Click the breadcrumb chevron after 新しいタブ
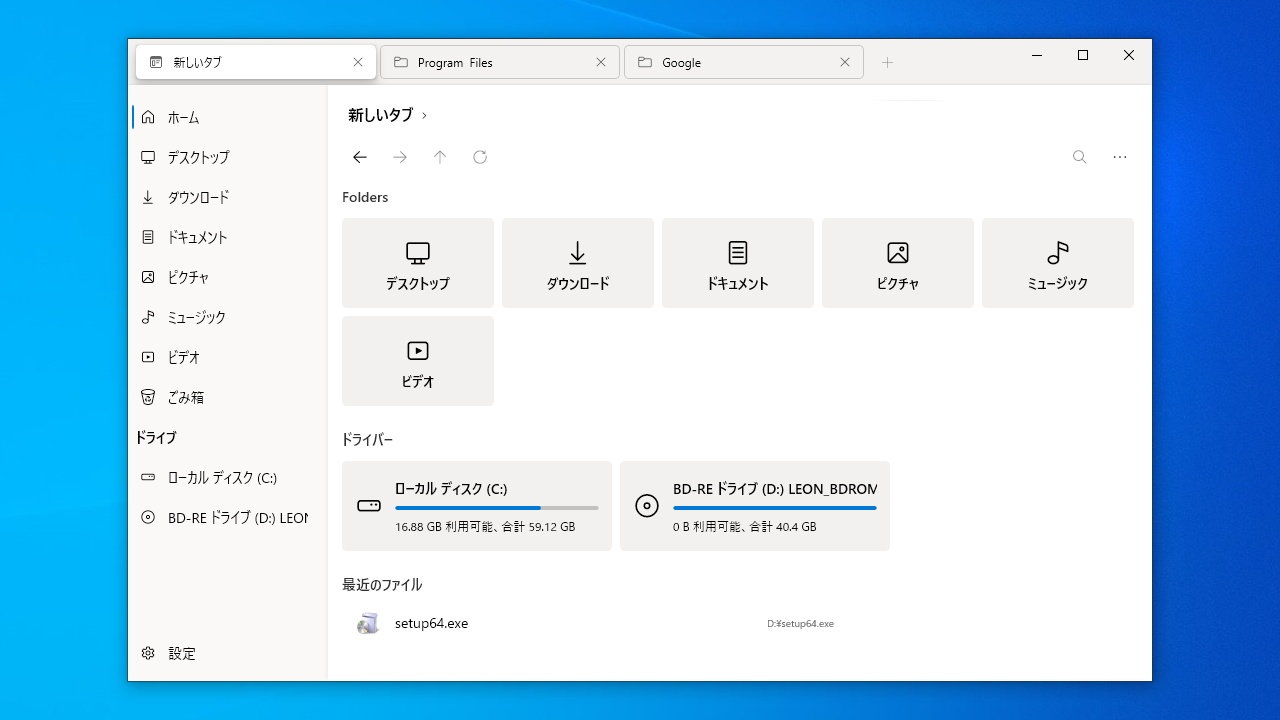This screenshot has width=1280, height=720. pos(424,116)
